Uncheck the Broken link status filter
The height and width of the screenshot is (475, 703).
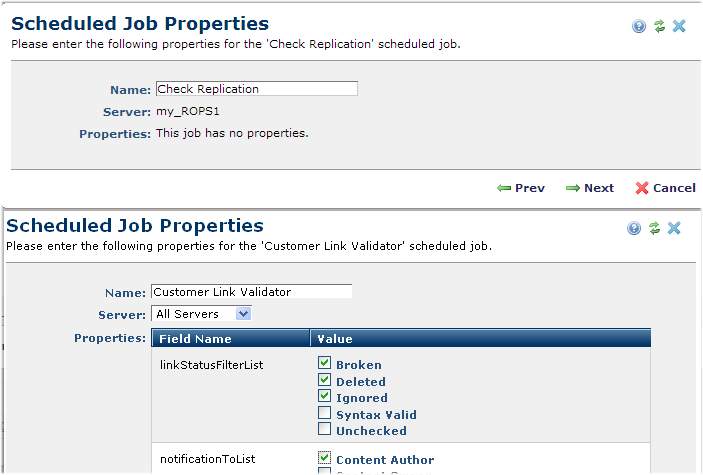click(324, 365)
